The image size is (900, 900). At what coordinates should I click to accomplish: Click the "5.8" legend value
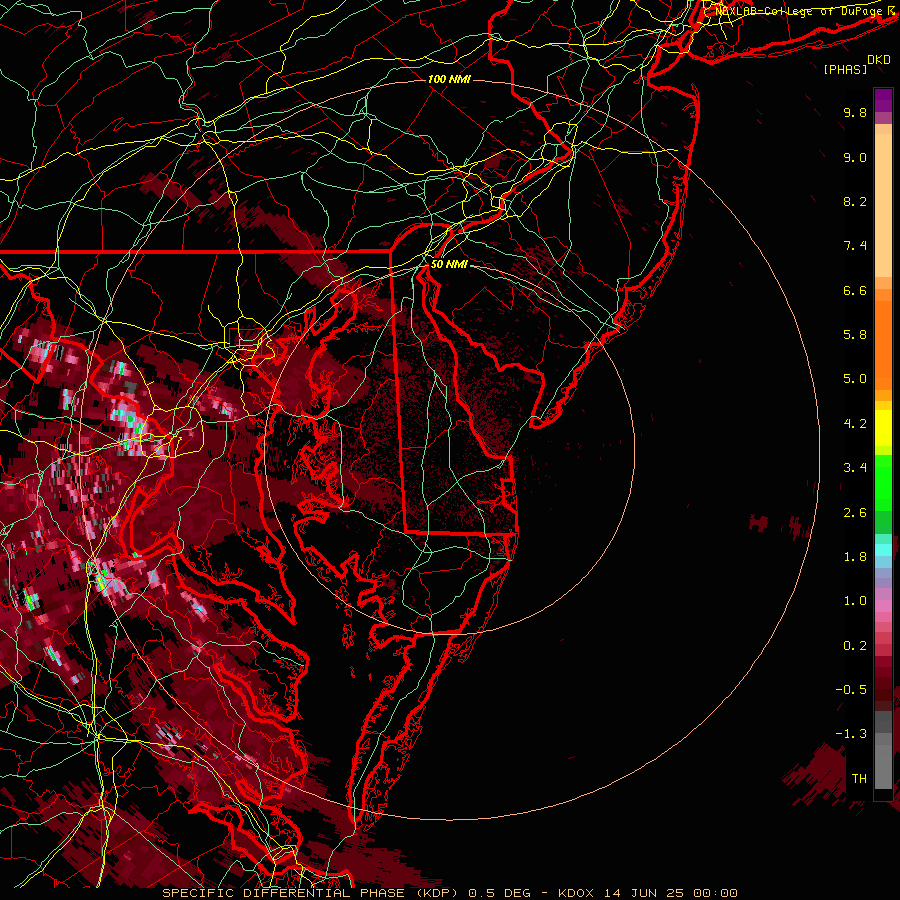pyautogui.click(x=855, y=335)
